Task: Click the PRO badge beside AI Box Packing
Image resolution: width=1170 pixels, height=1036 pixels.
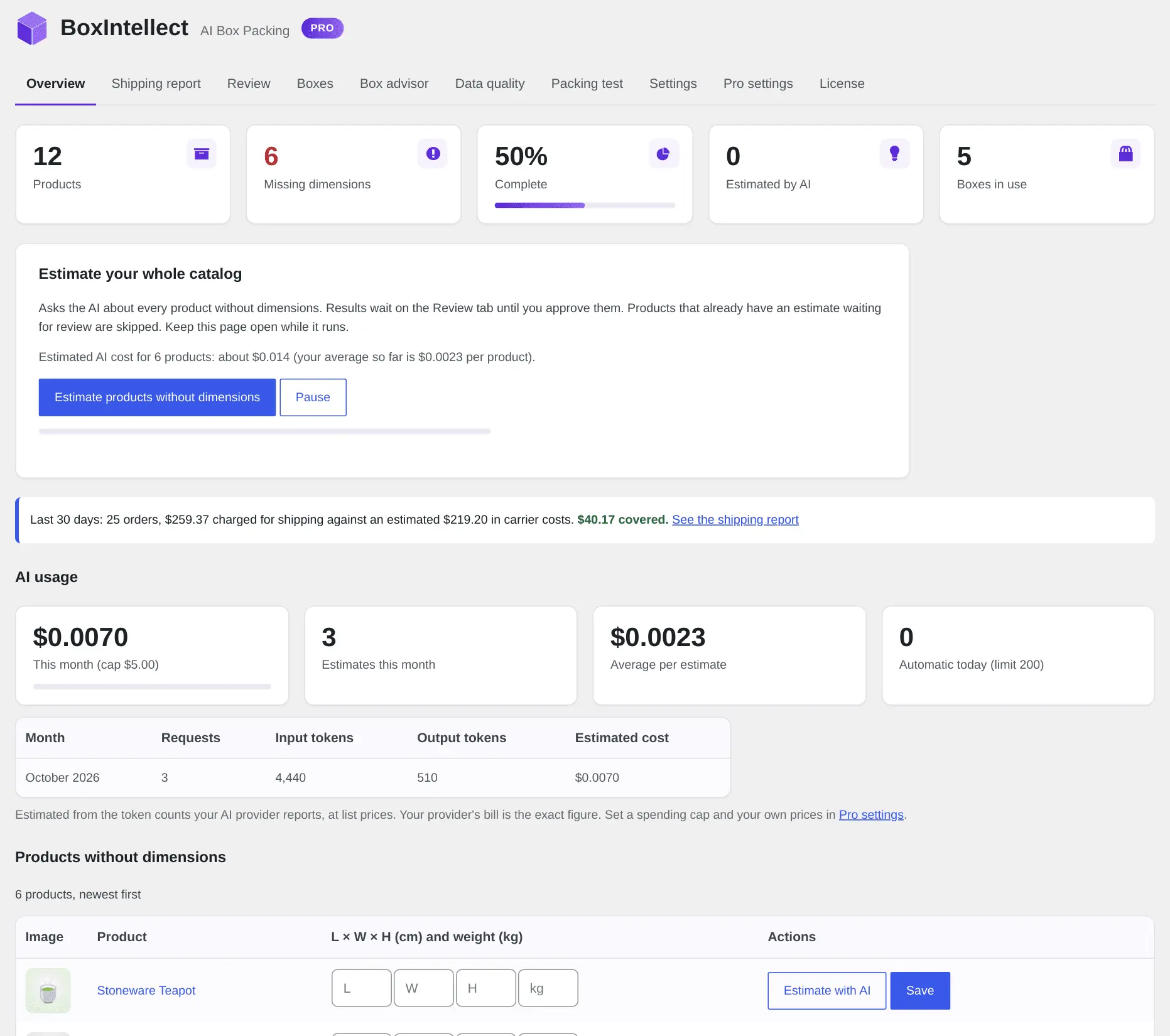Action: 322,28
